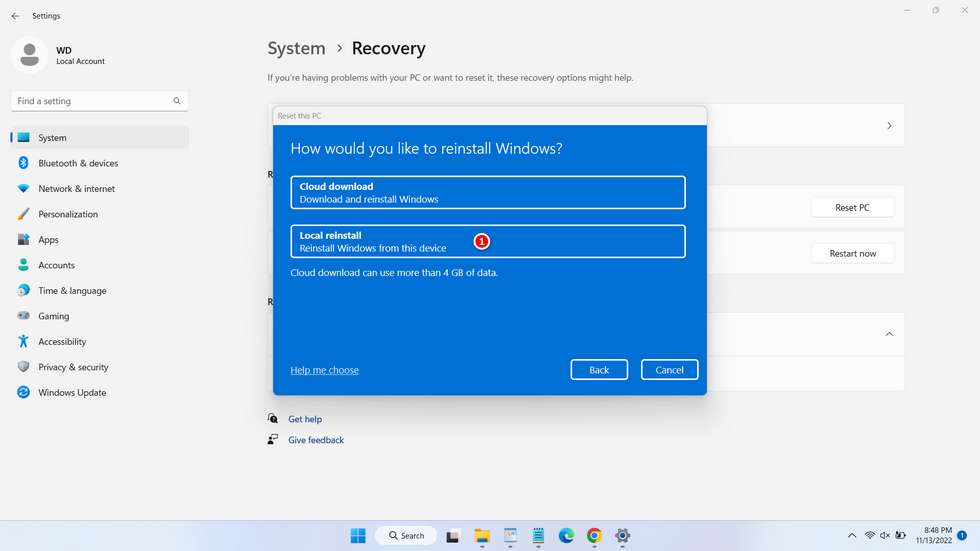The height and width of the screenshot is (551, 980).
Task: Click the battery tray icon
Action: pos(901,535)
